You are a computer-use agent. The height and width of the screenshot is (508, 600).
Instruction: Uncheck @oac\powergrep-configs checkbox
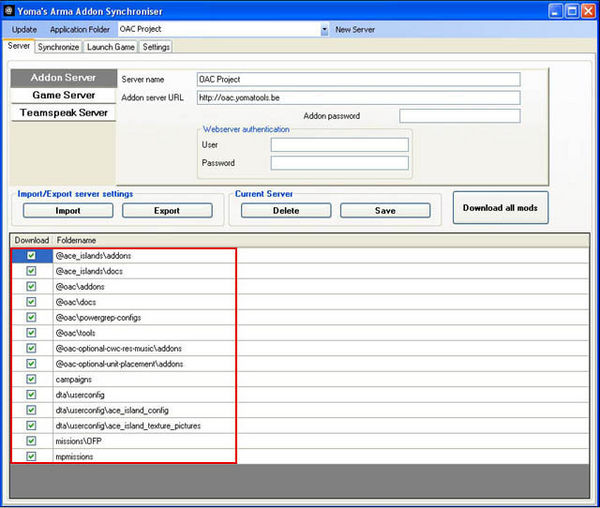click(x=31, y=318)
